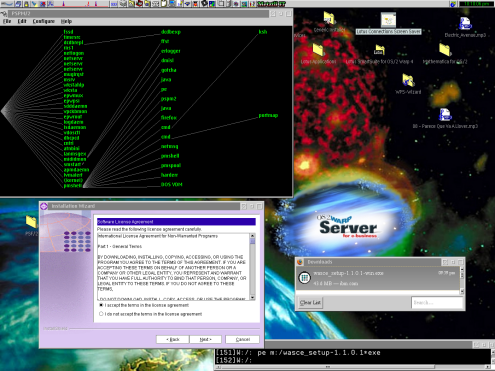Select 'netmsg' process node

169,146
